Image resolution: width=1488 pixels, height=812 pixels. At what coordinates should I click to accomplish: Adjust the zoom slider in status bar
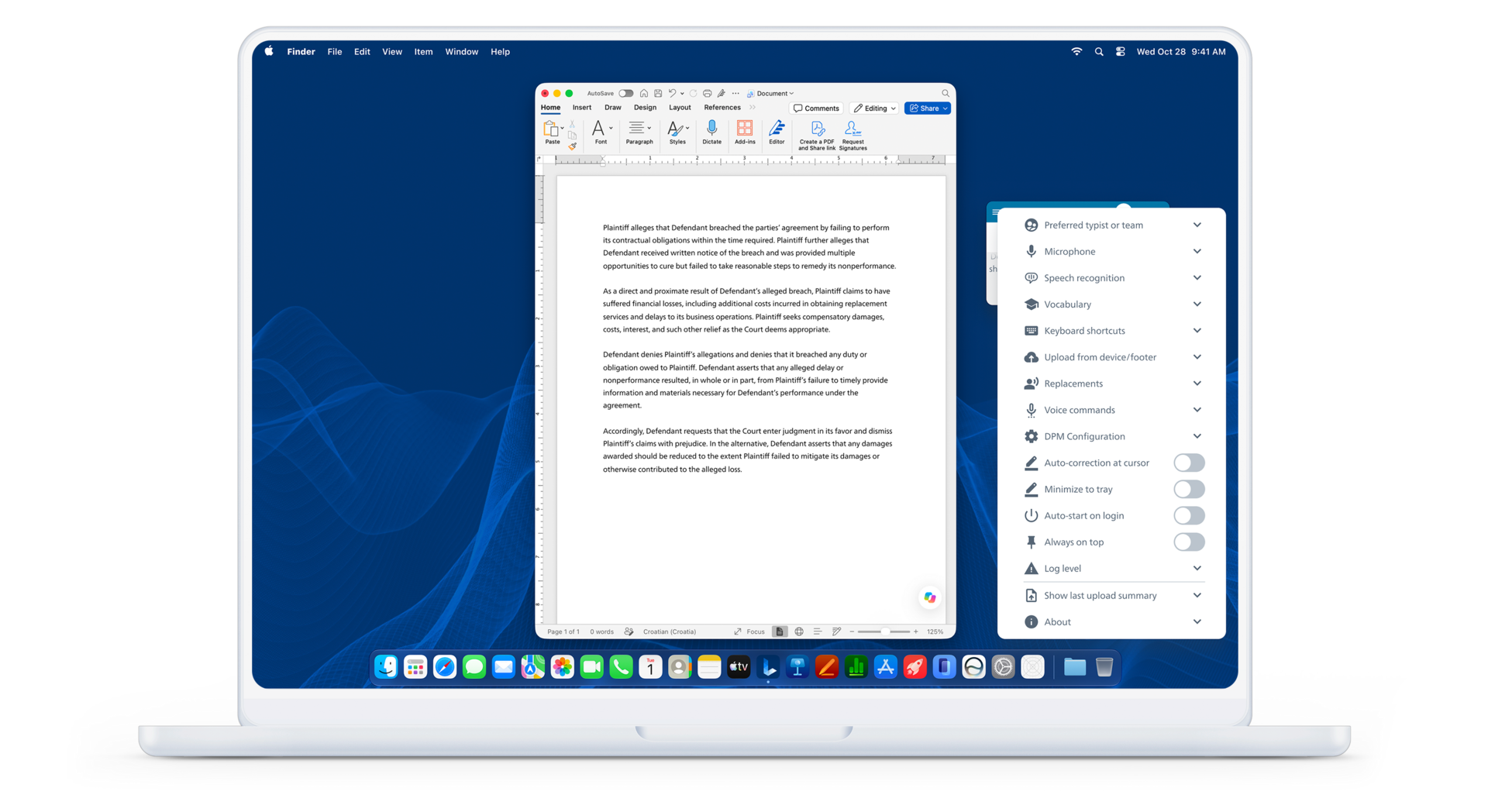[884, 631]
